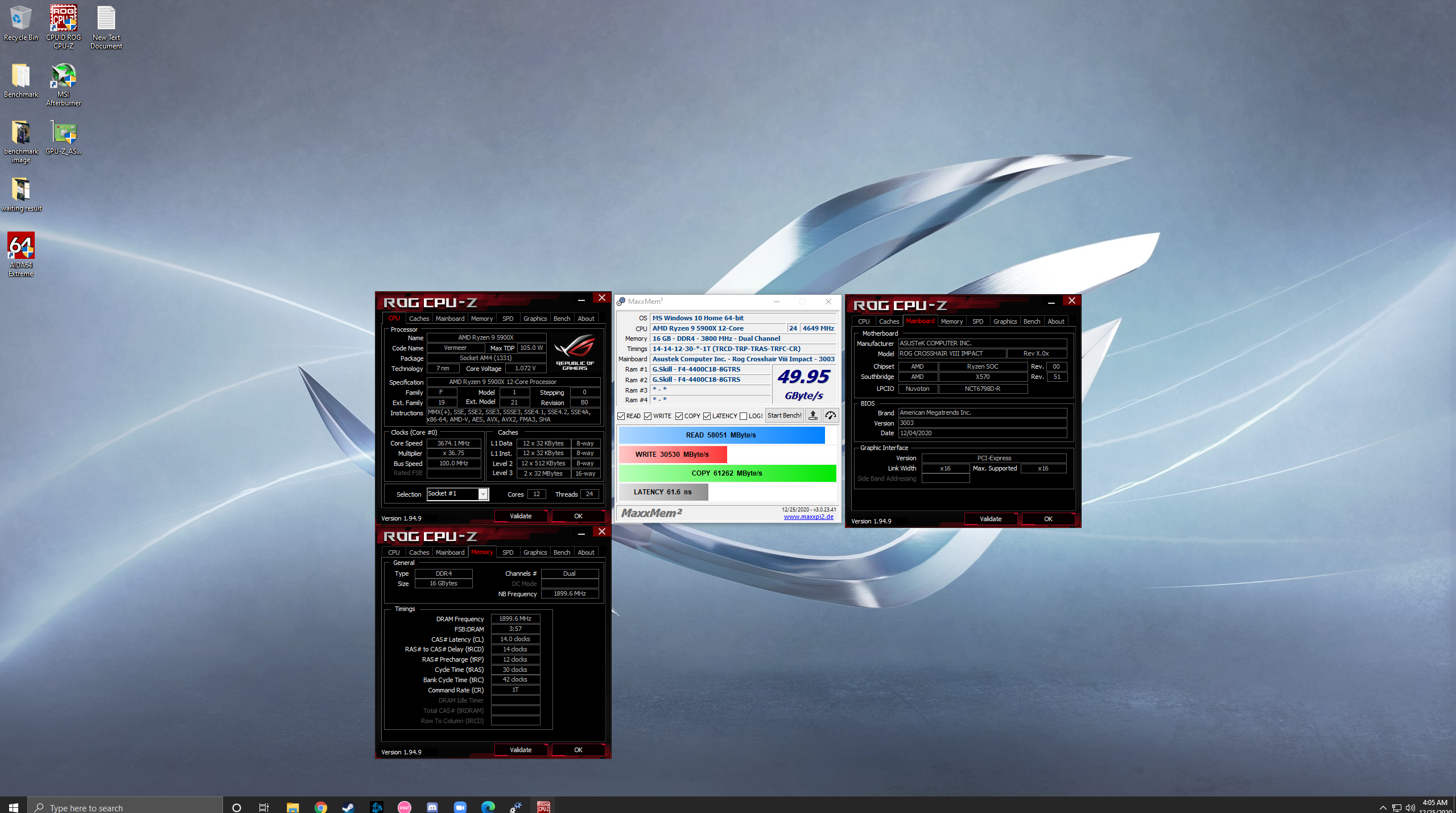Open Recycle Bin desktop icon
This screenshot has width=1456, height=813.
tap(20, 23)
